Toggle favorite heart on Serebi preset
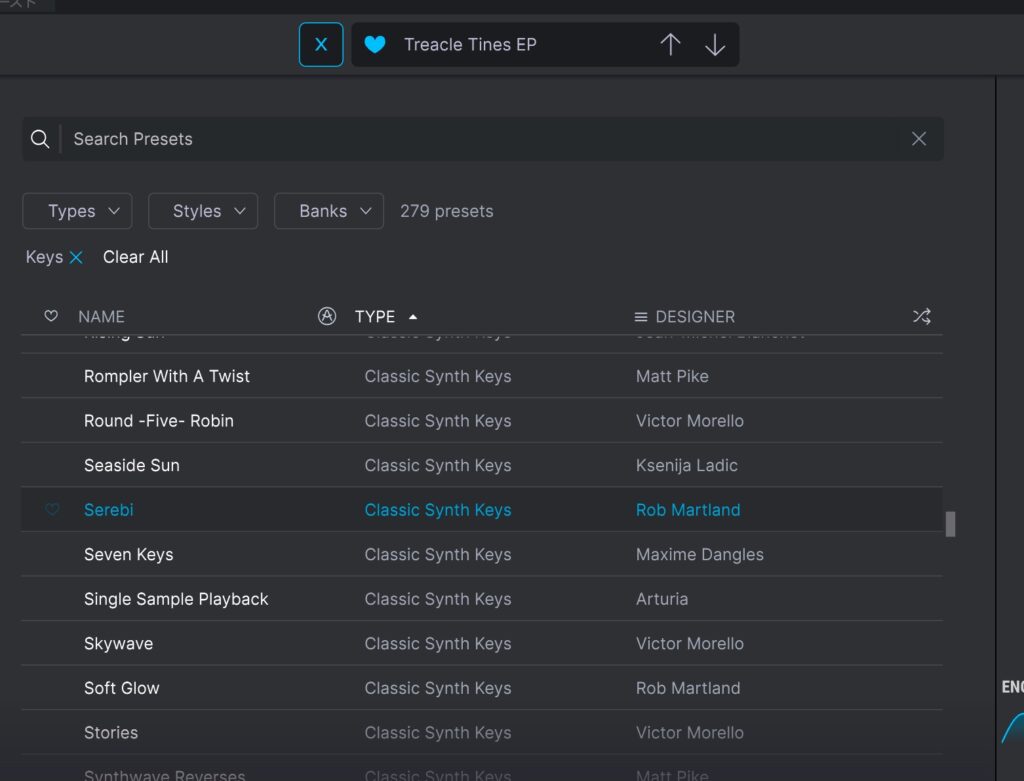 (x=52, y=510)
